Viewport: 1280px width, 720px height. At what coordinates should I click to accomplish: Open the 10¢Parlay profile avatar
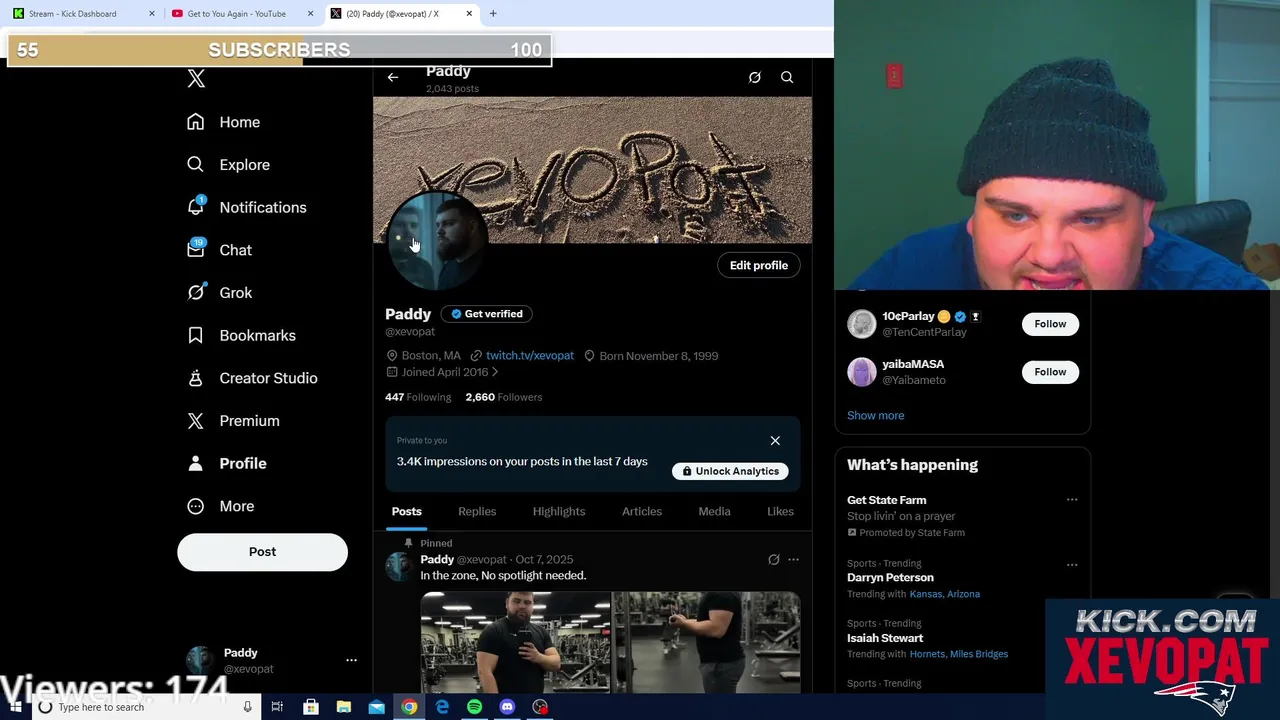tap(862, 324)
